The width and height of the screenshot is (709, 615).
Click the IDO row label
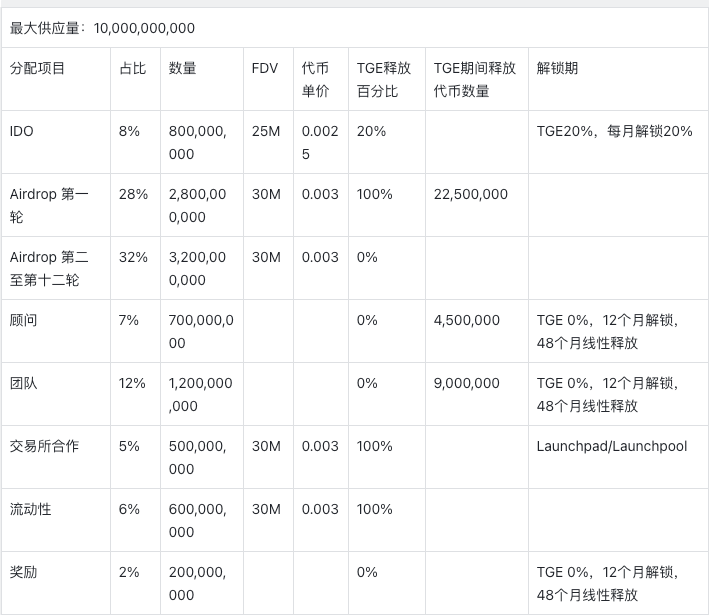[x=21, y=131]
